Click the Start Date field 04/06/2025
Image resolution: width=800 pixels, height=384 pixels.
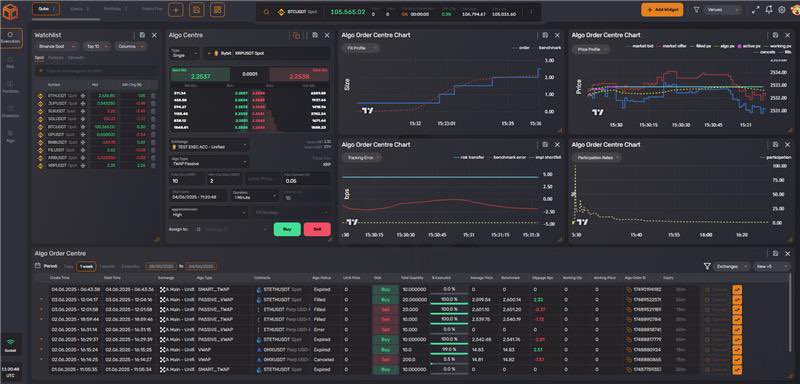point(197,195)
